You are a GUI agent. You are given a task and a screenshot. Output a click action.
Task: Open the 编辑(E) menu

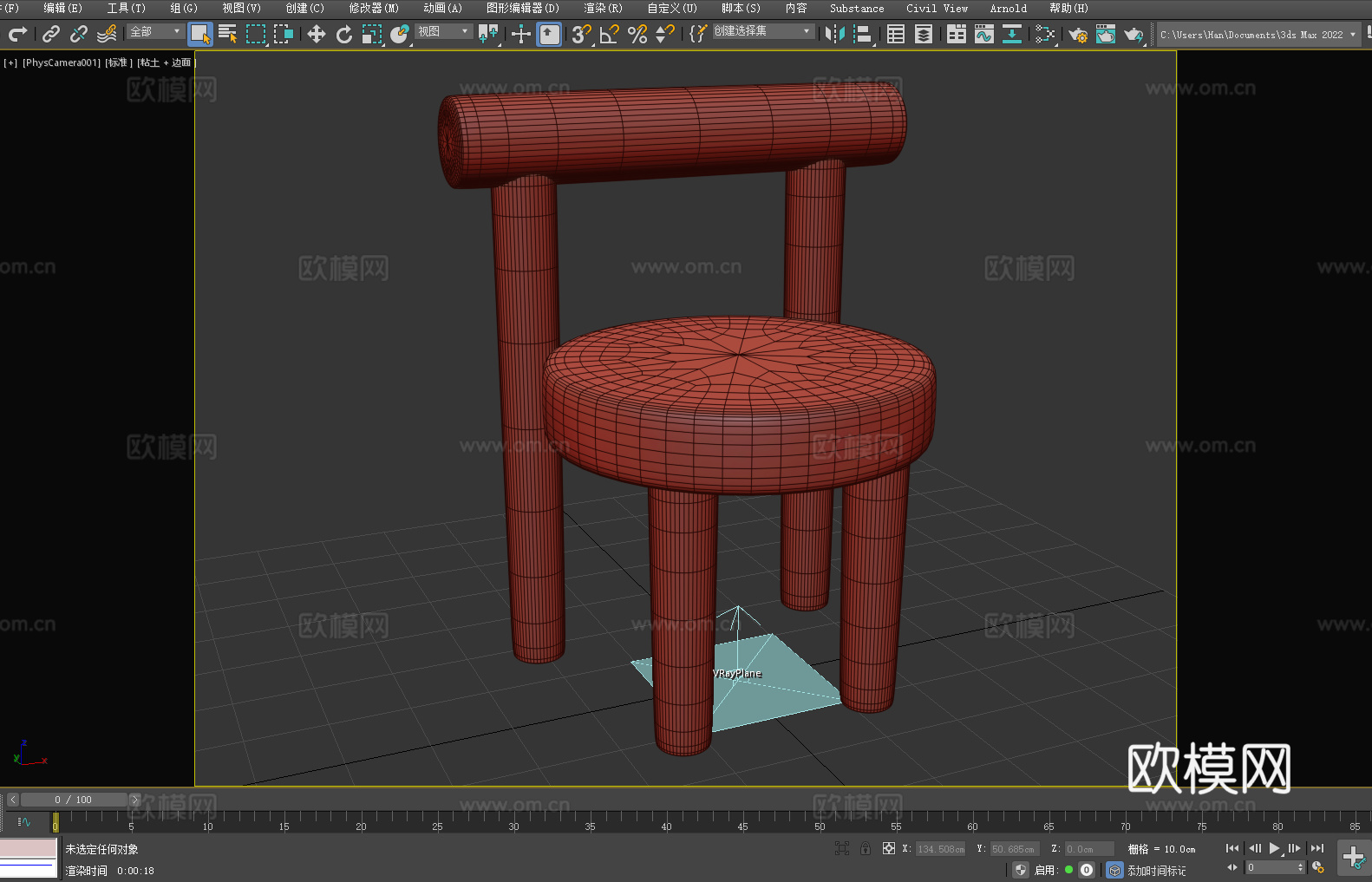click(62, 8)
